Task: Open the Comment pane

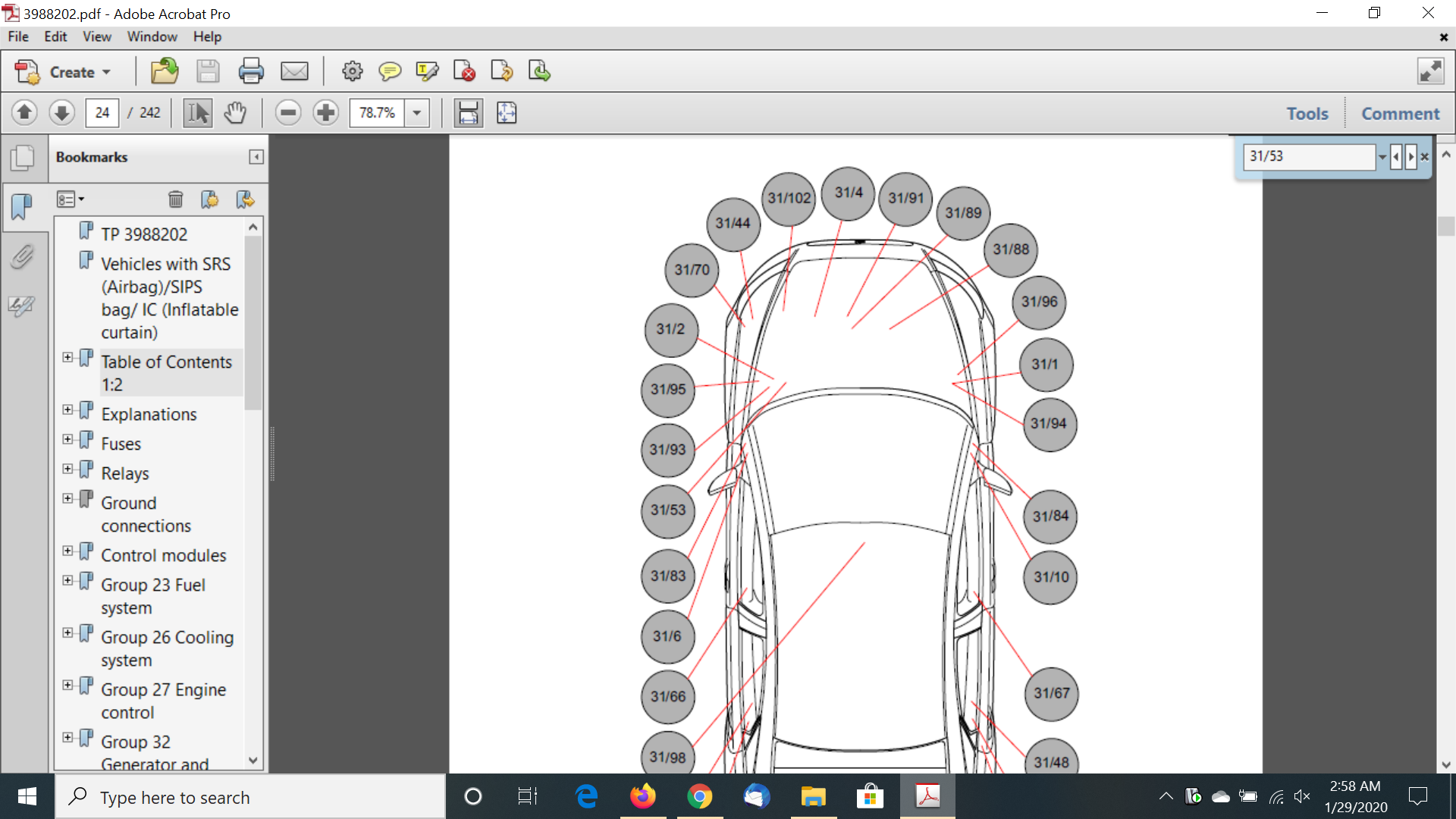Action: click(1400, 114)
